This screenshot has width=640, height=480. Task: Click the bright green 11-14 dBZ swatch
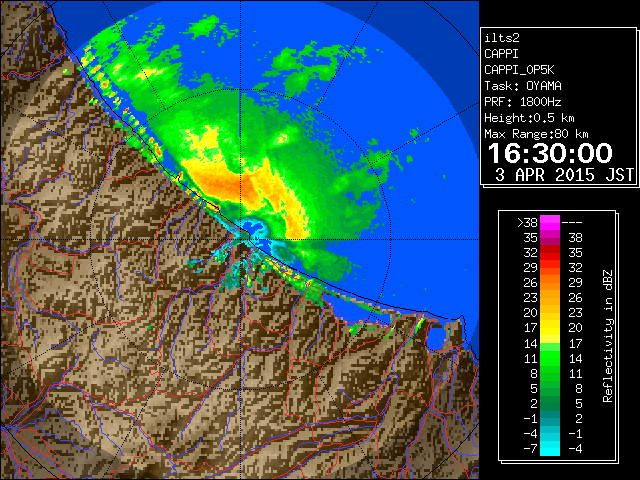[x=550, y=358]
